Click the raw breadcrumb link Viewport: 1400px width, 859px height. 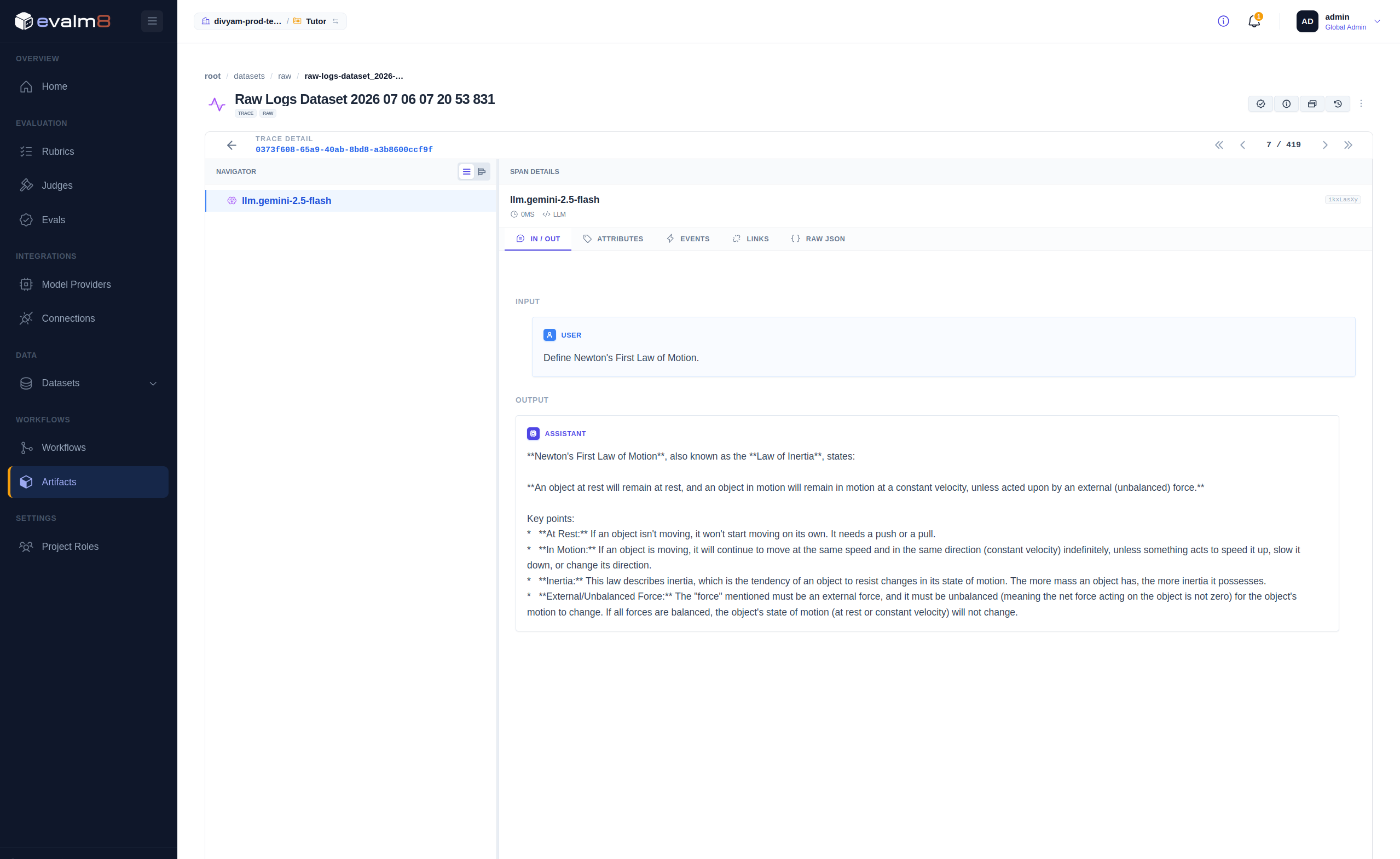click(285, 76)
